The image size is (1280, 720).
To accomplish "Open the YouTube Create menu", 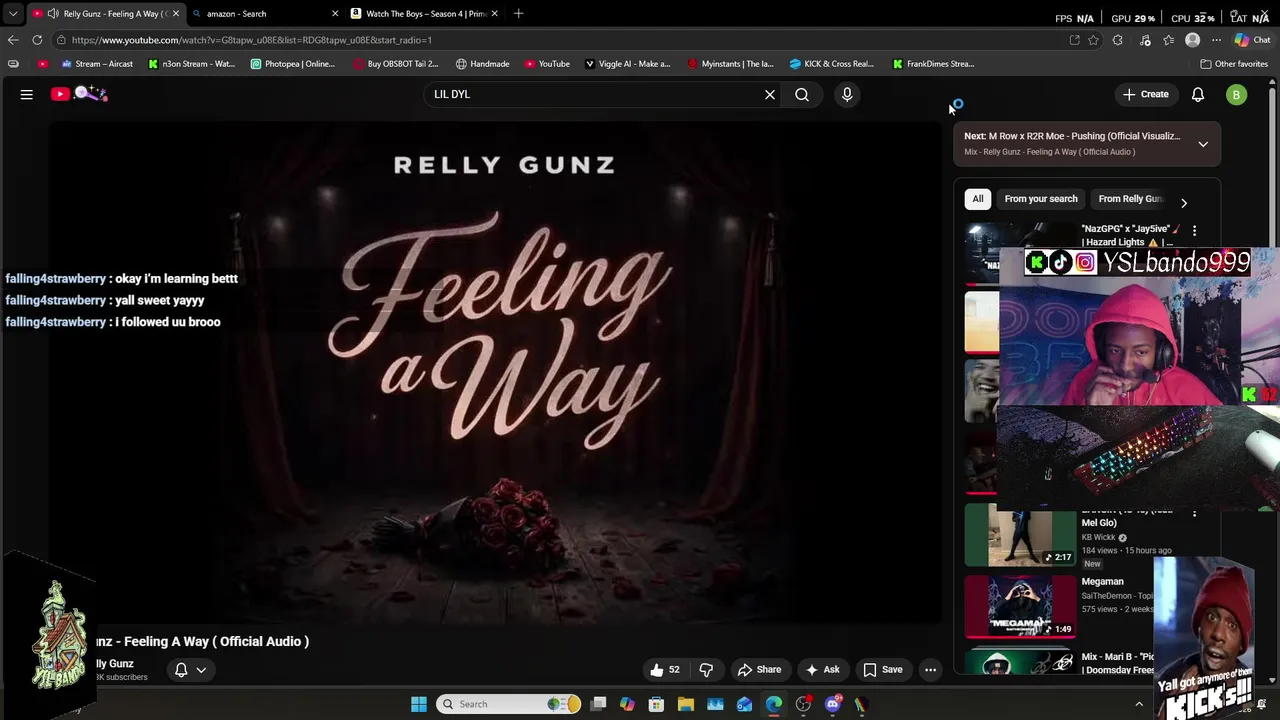I will [x=1146, y=94].
